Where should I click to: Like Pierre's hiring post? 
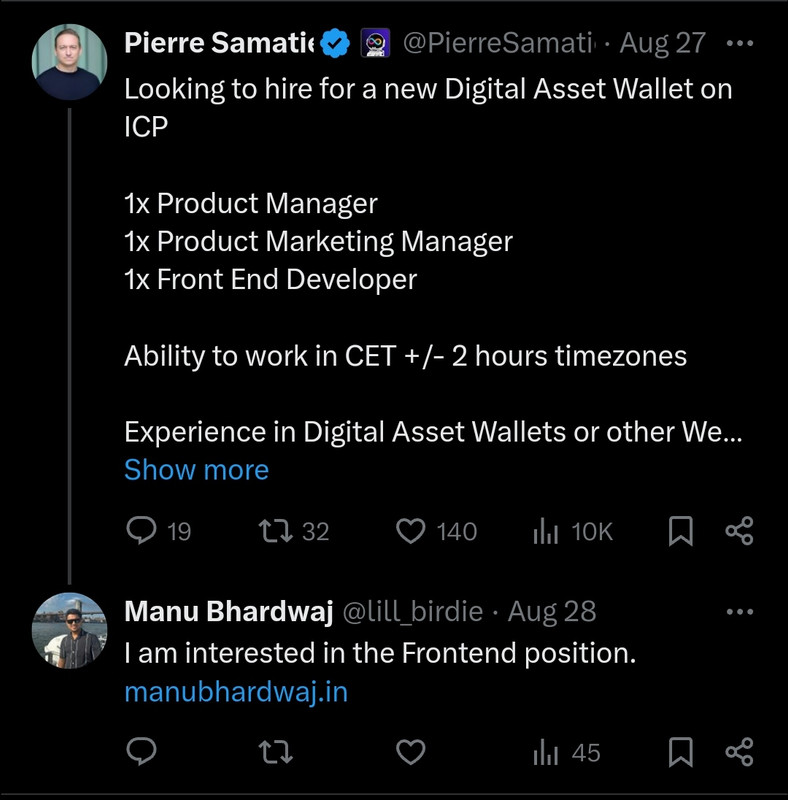[x=411, y=531]
